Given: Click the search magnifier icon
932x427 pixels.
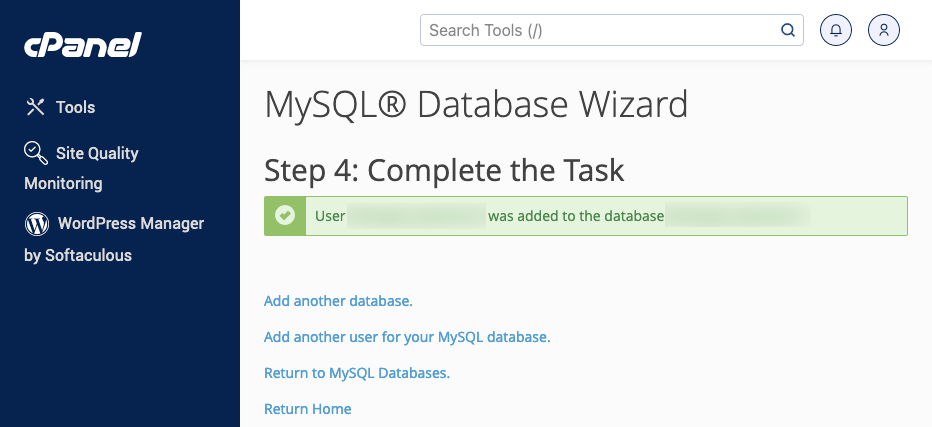Looking at the screenshot, I should 788,30.
